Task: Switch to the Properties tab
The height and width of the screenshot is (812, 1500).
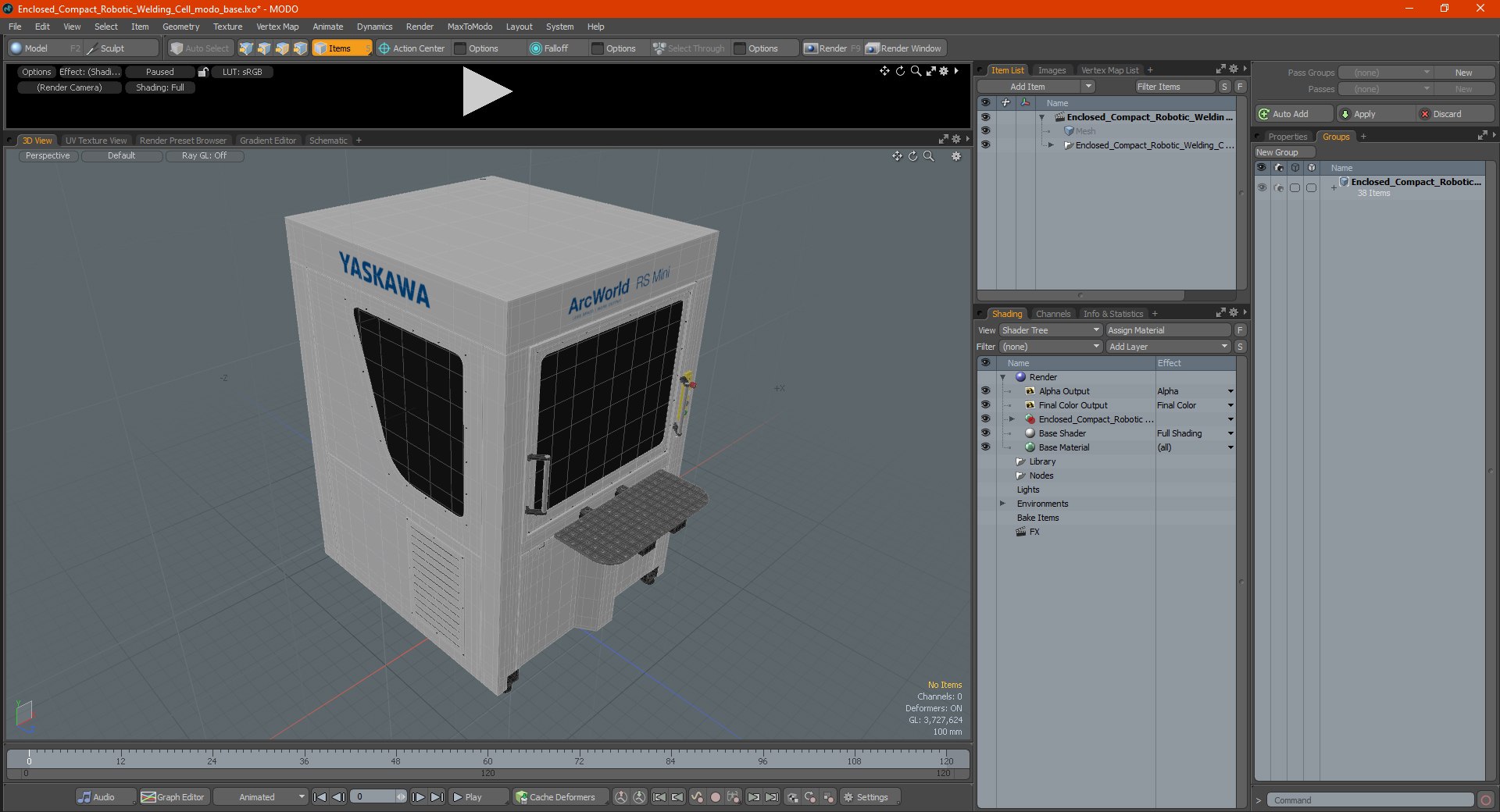Action: click(1287, 137)
